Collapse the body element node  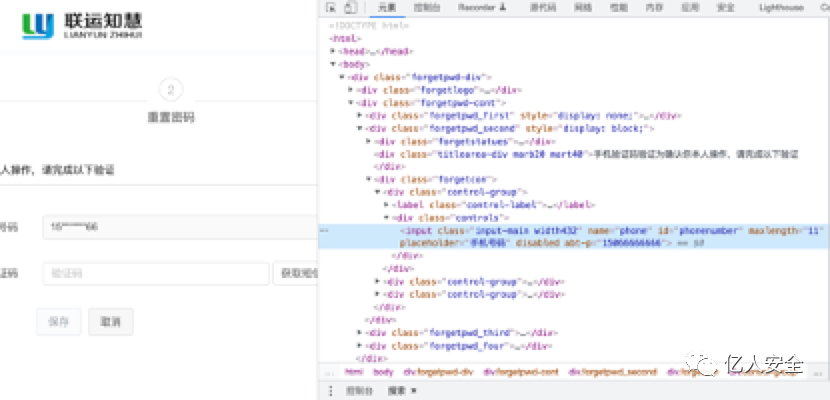tap(332, 64)
